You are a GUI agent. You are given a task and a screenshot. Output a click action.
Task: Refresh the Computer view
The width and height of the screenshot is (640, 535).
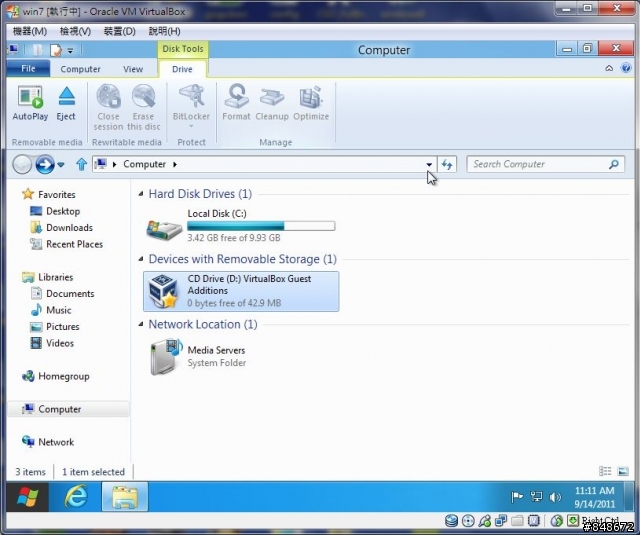[447, 164]
